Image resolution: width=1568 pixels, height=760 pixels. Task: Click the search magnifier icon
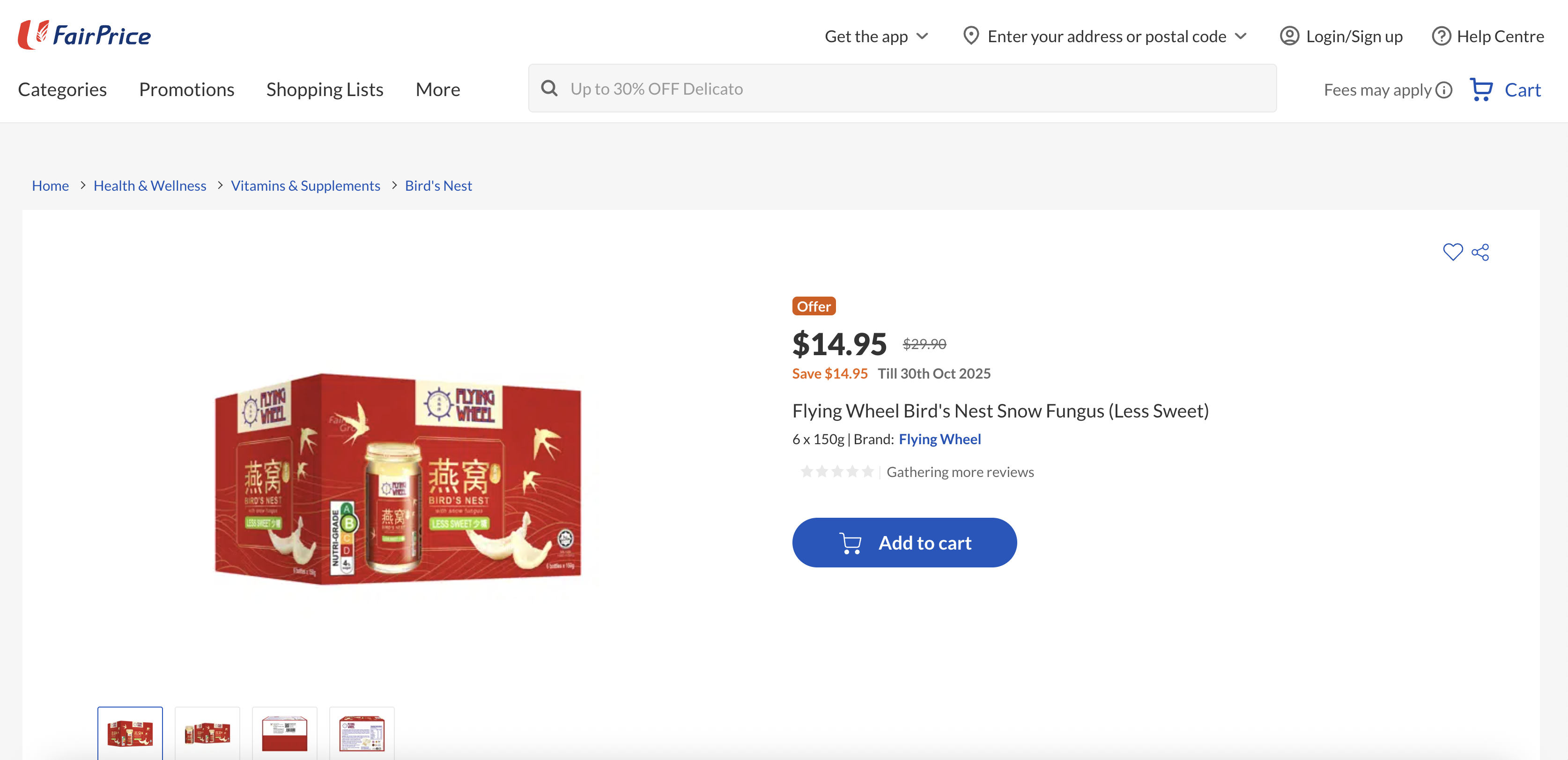click(x=550, y=89)
